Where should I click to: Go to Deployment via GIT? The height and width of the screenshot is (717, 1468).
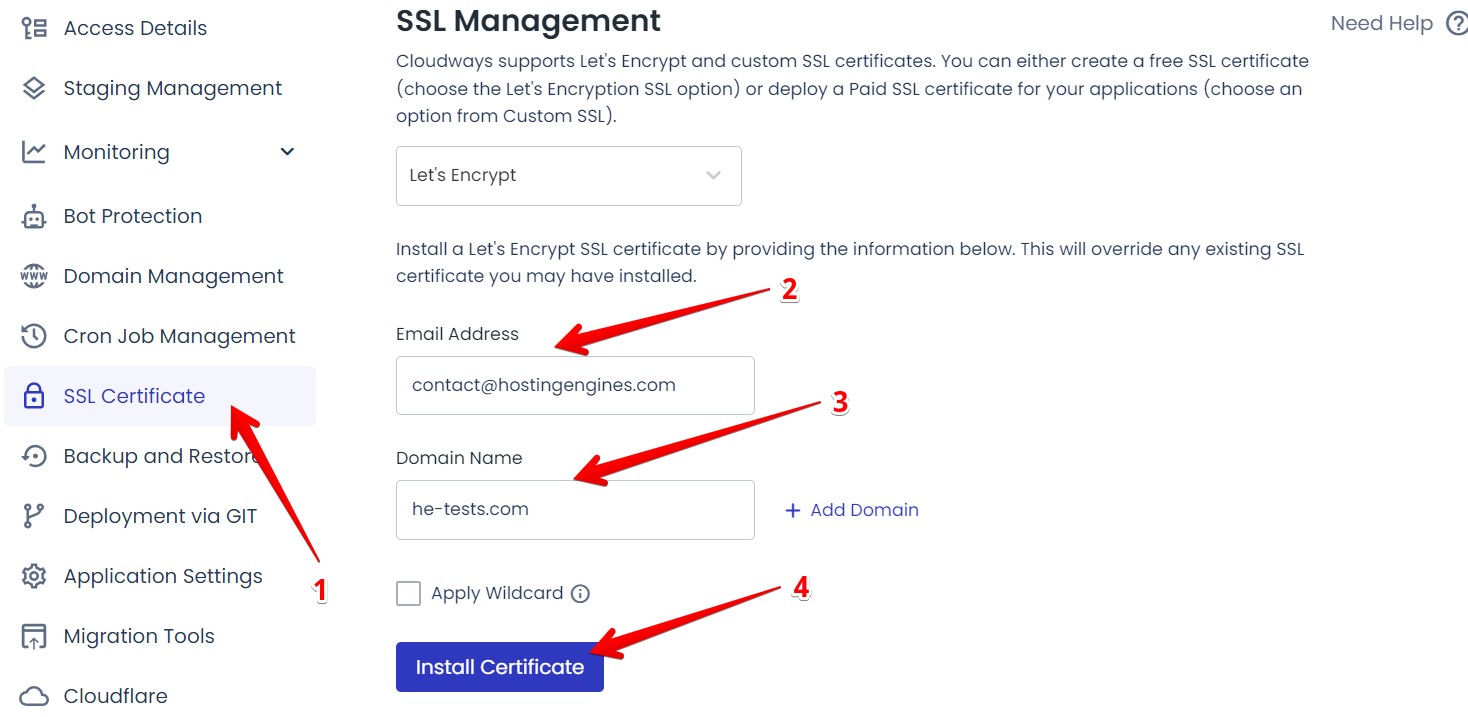click(x=160, y=516)
